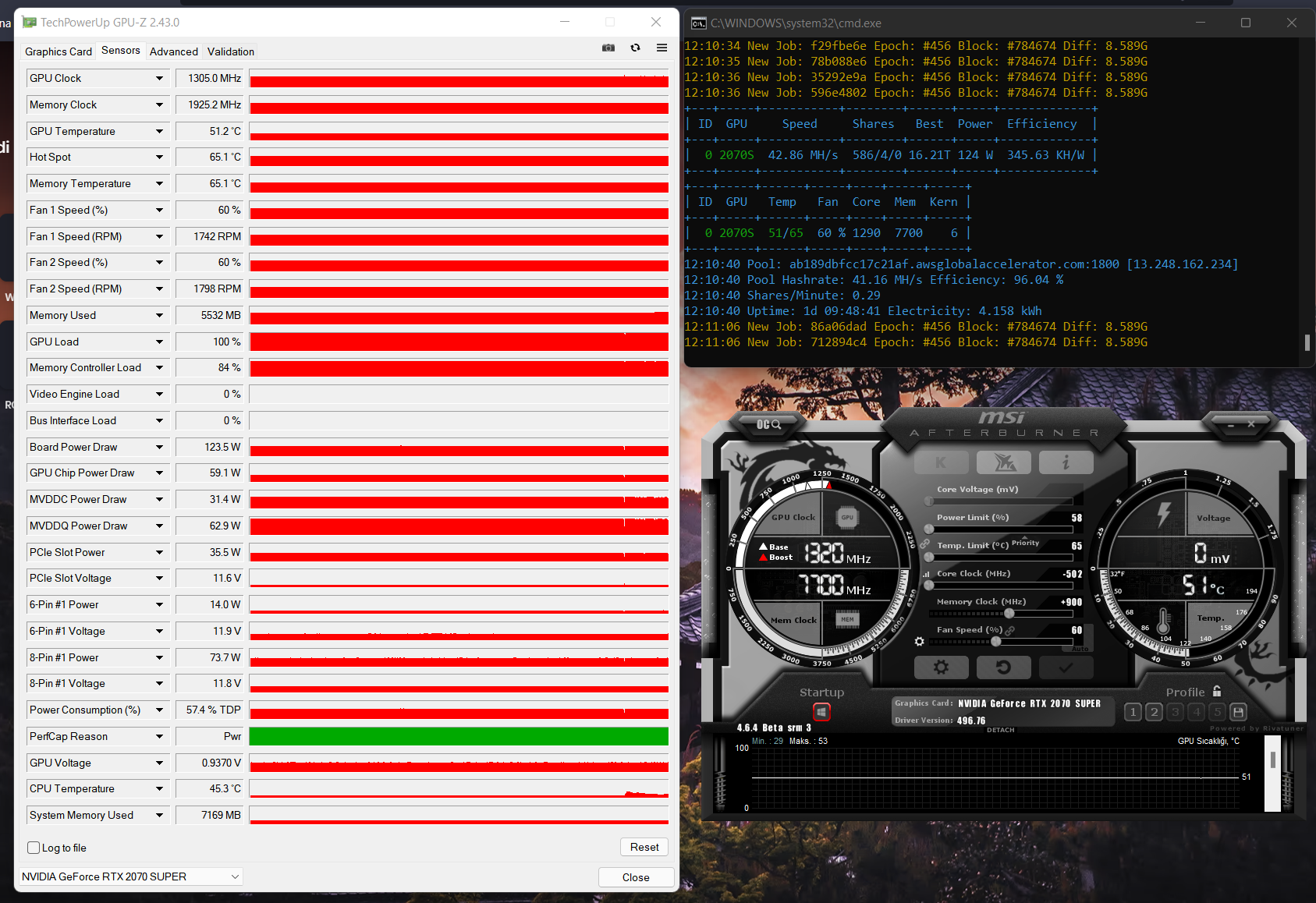This screenshot has height=903, width=1316.
Task: Open the NVIDIA GeForce RTX 2070 SUPER selector
Action: pyautogui.click(x=130, y=876)
